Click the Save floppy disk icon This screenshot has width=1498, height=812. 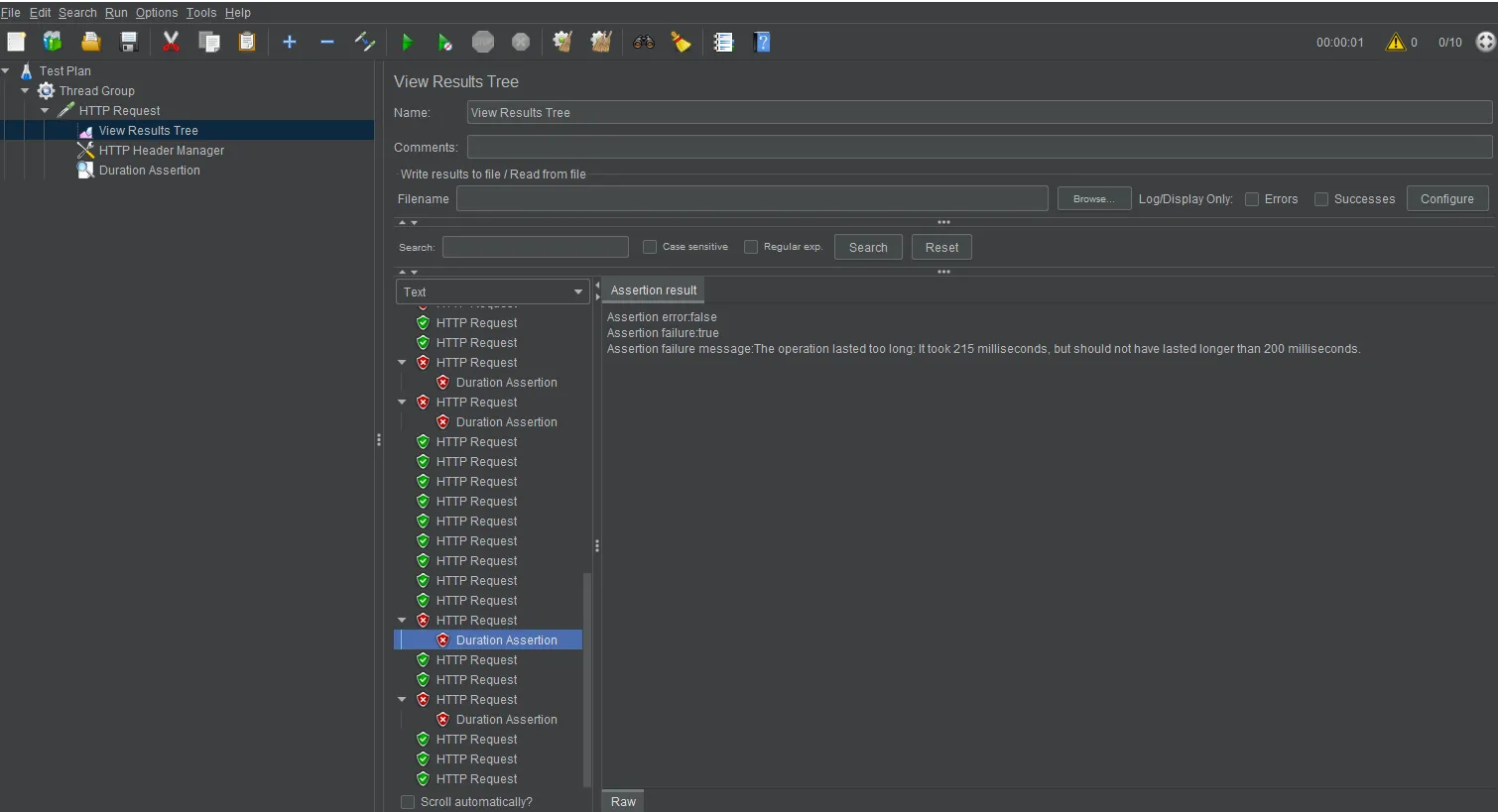tap(129, 42)
